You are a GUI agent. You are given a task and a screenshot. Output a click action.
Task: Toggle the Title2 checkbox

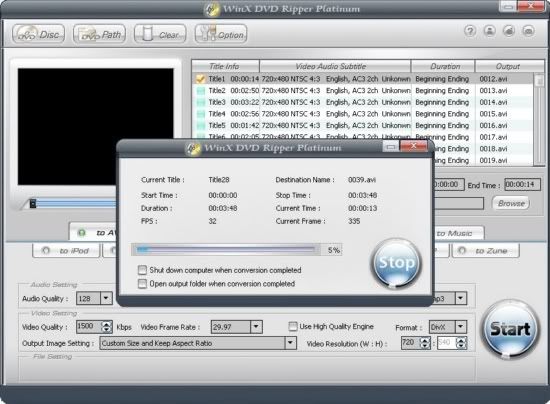coord(201,91)
